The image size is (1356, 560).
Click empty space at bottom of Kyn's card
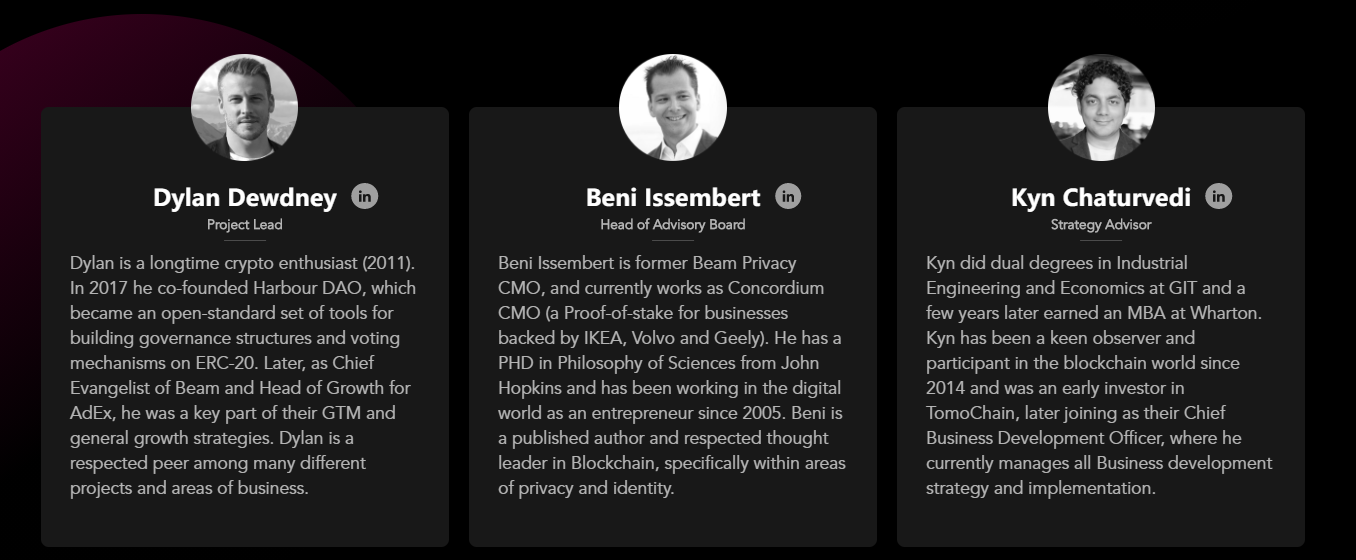[x=1101, y=523]
